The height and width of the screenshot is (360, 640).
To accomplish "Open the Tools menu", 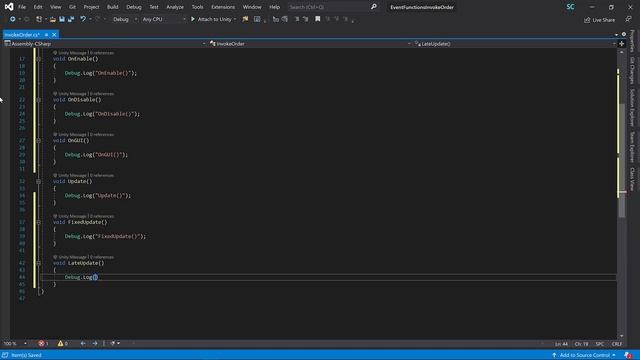I will (x=197, y=7).
